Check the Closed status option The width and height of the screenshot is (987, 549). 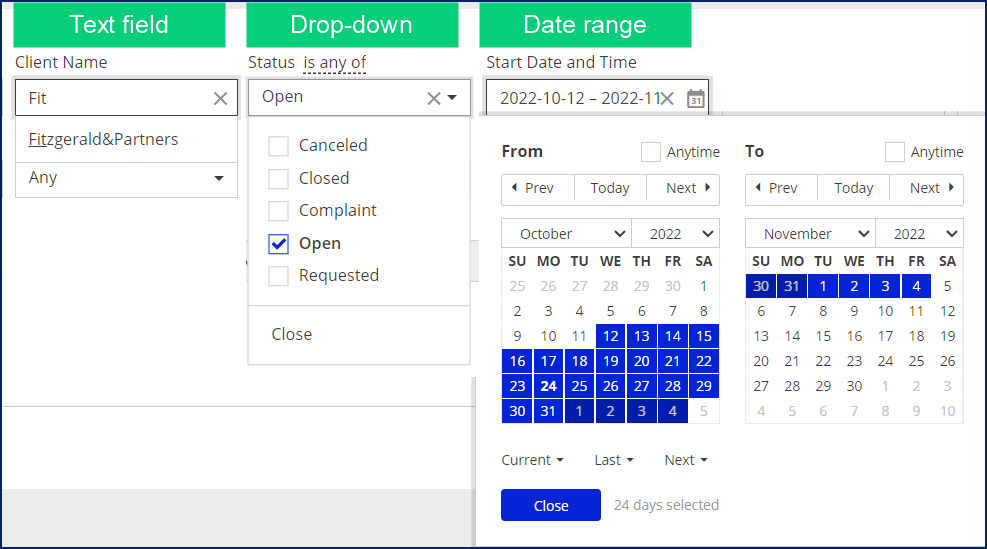[x=278, y=178]
